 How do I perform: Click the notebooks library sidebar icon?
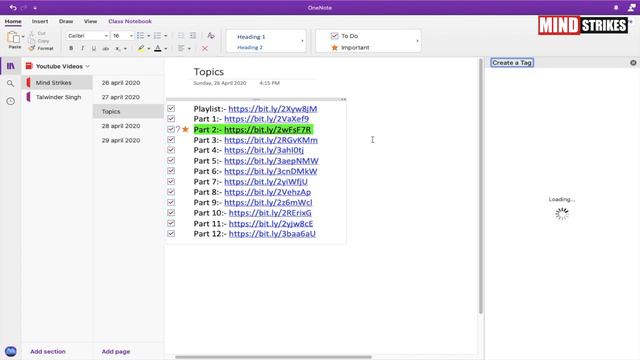(x=11, y=66)
